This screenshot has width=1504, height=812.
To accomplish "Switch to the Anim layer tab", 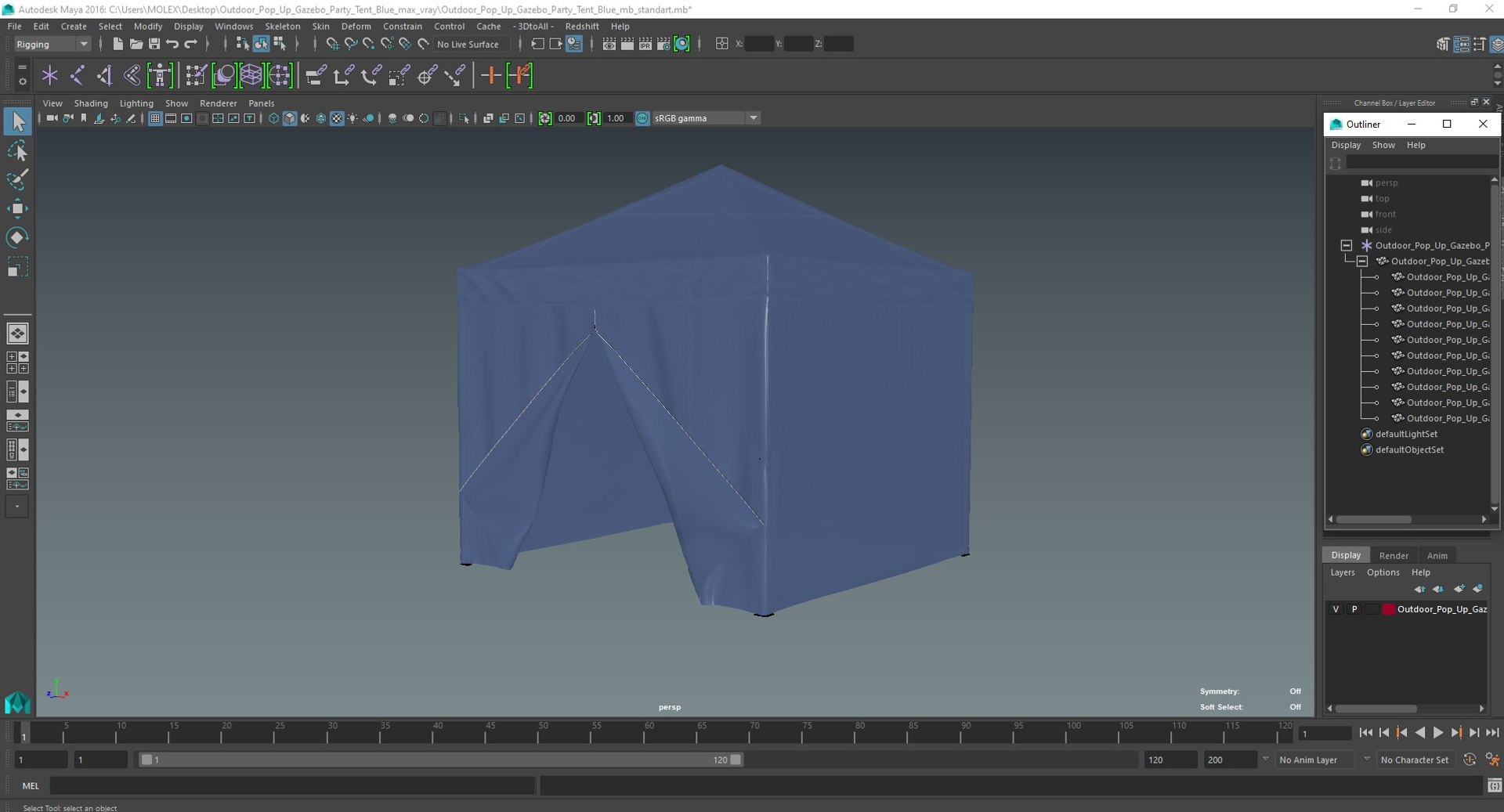I will [1437, 555].
